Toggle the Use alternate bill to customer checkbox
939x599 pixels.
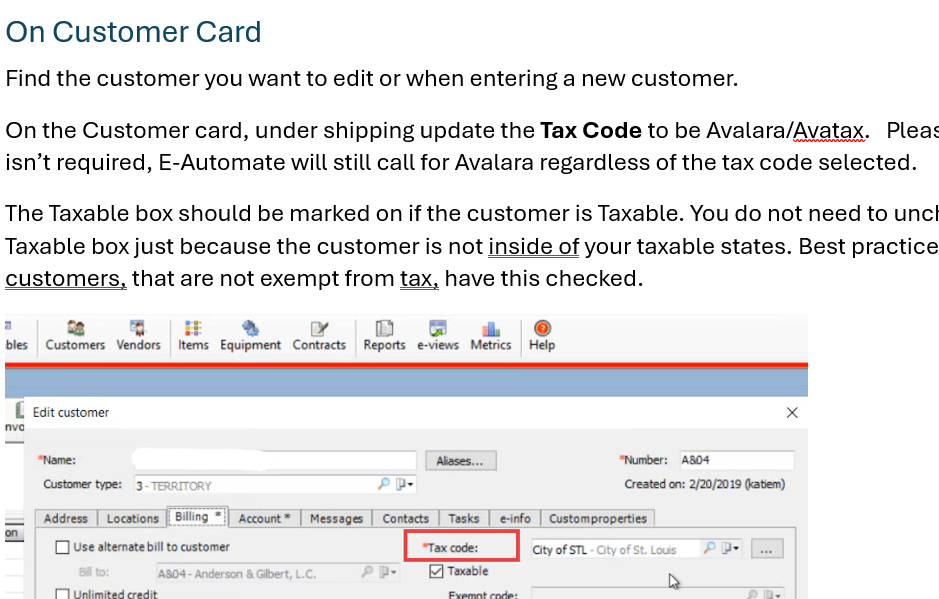click(x=62, y=547)
